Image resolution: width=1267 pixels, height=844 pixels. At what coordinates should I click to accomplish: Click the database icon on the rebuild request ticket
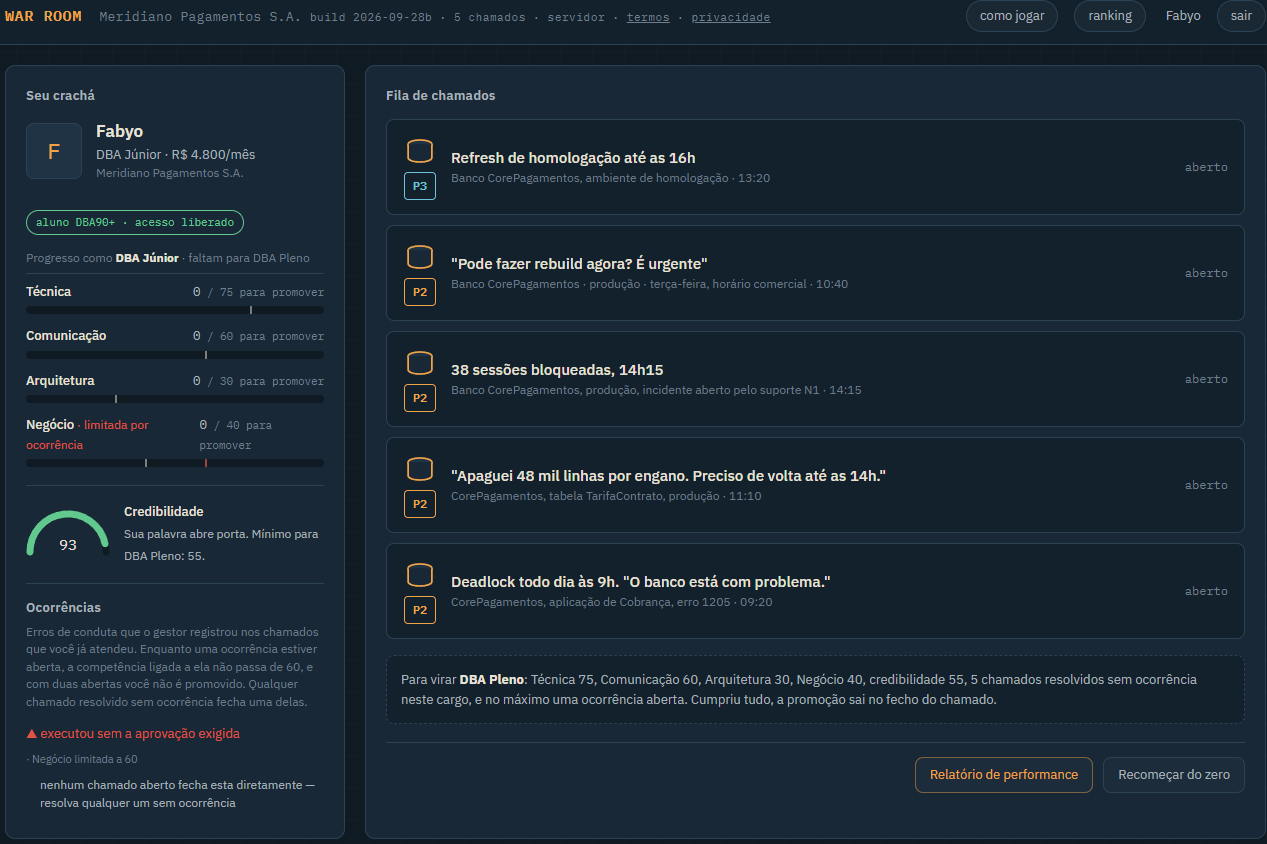[420, 257]
